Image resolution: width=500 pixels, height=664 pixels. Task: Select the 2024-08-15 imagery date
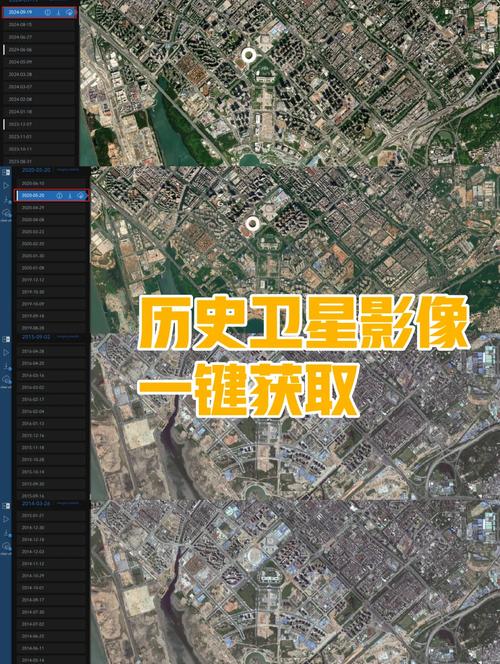[x=39, y=25]
